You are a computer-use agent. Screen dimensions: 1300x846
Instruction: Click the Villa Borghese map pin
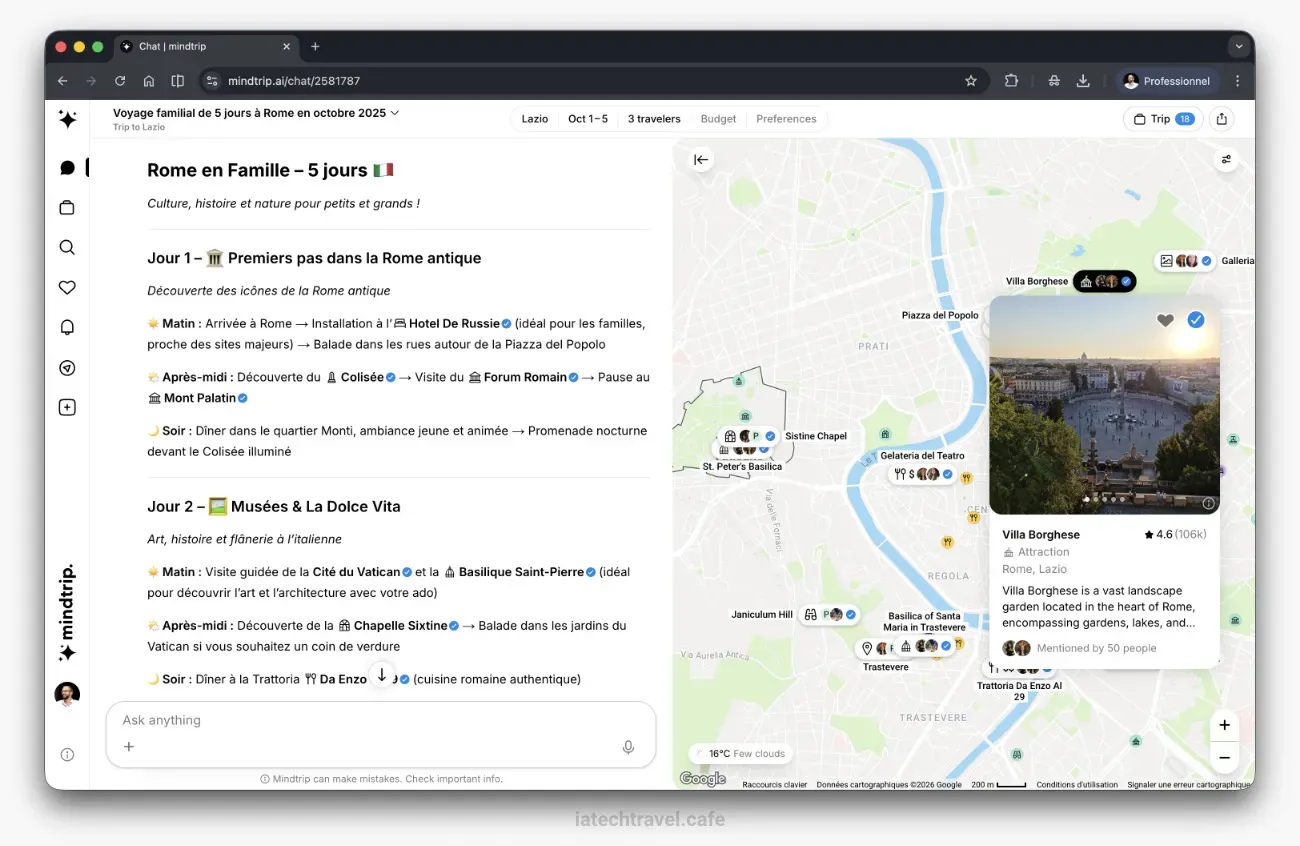click(1105, 282)
